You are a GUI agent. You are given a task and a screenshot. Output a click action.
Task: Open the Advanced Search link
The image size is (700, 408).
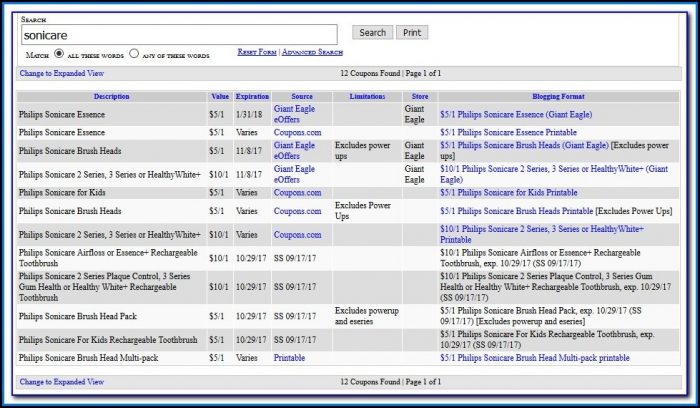[x=312, y=52]
